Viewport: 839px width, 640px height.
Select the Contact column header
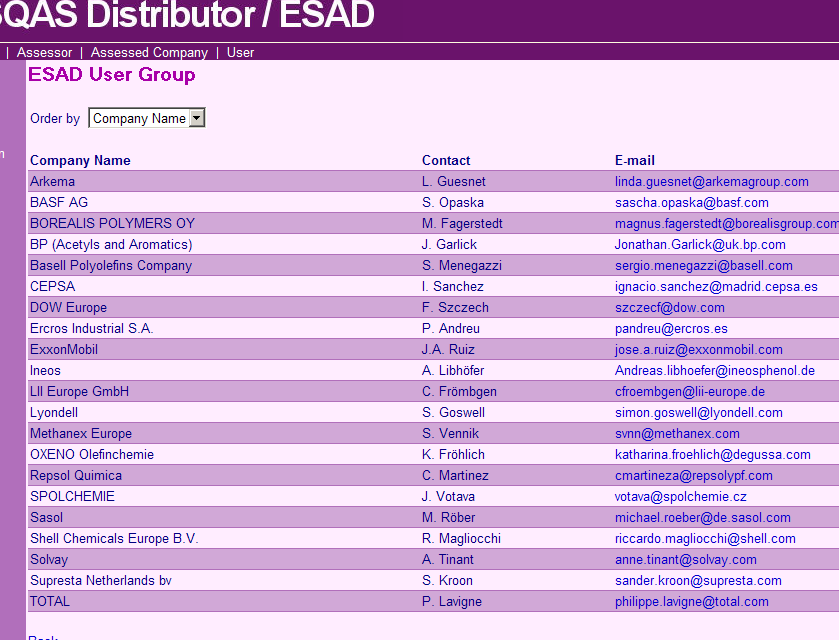pyautogui.click(x=446, y=160)
